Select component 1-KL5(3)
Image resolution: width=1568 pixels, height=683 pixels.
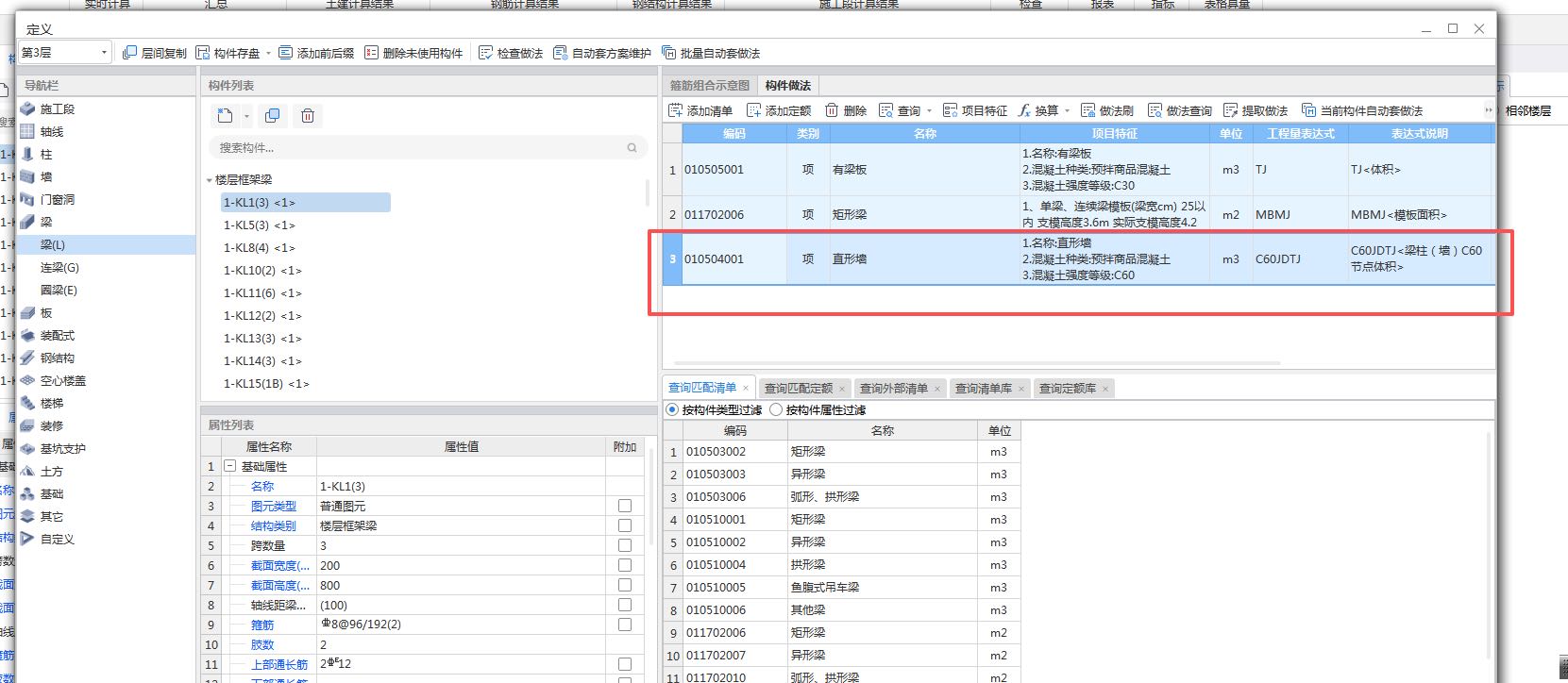259,225
